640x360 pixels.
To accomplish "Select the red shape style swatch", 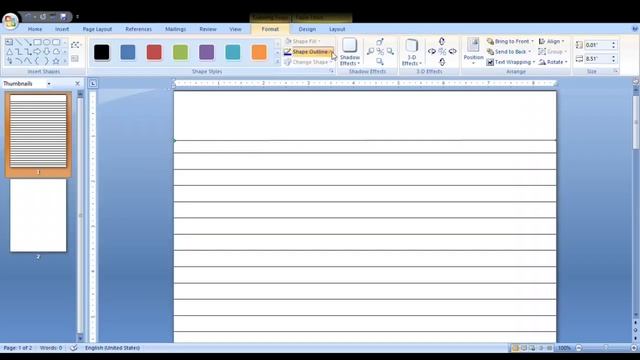I will click(154, 52).
